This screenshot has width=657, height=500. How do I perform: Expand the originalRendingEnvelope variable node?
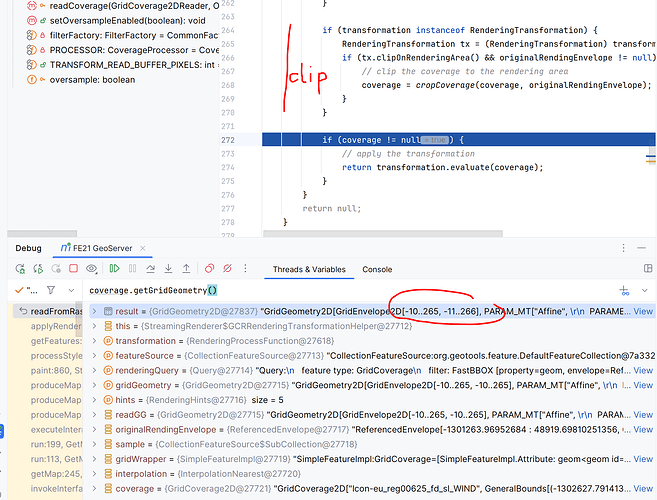[95, 430]
